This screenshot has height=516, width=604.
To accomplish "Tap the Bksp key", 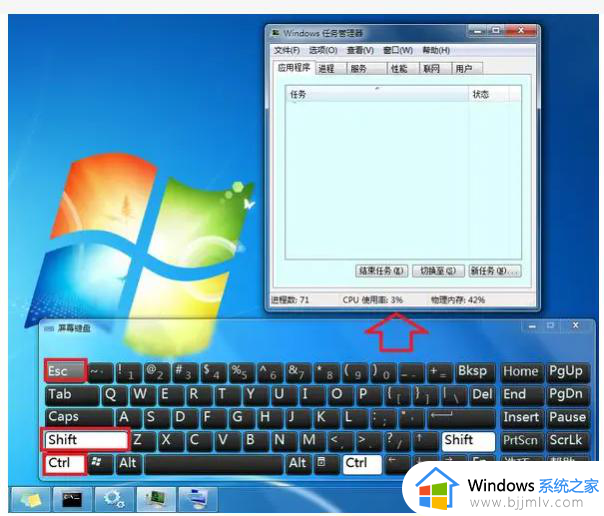I will point(475,372).
